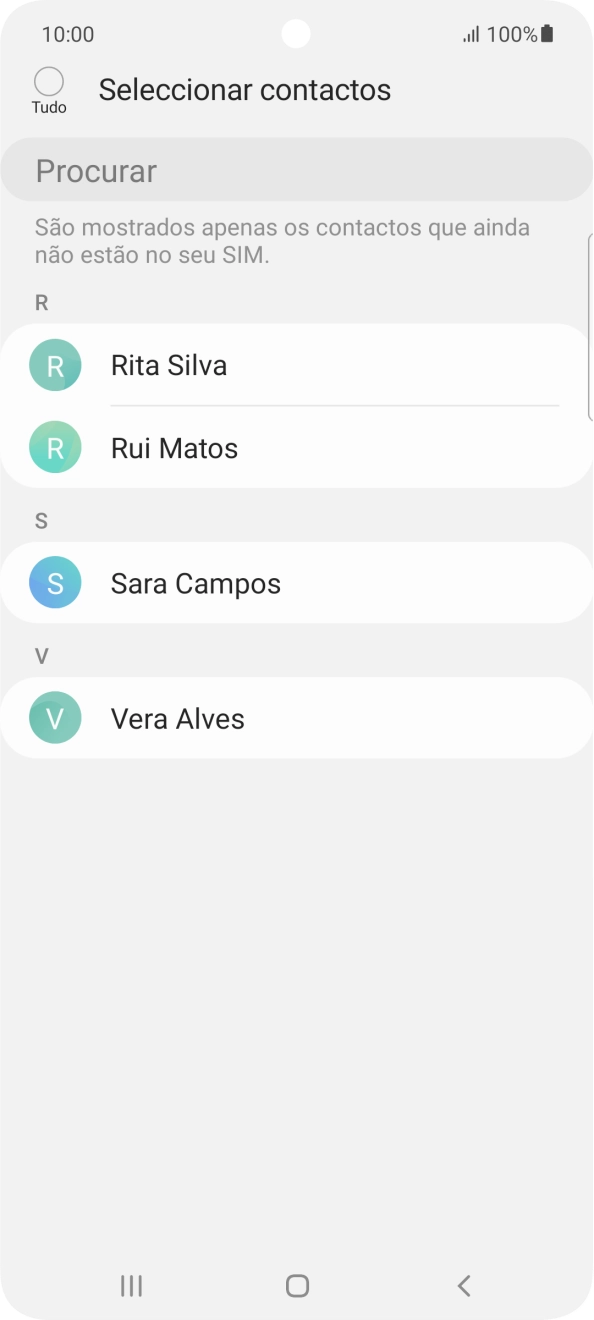Tap Vera Alves's avatar icon
Image resolution: width=594 pixels, height=1320 pixels.
[x=55, y=717]
